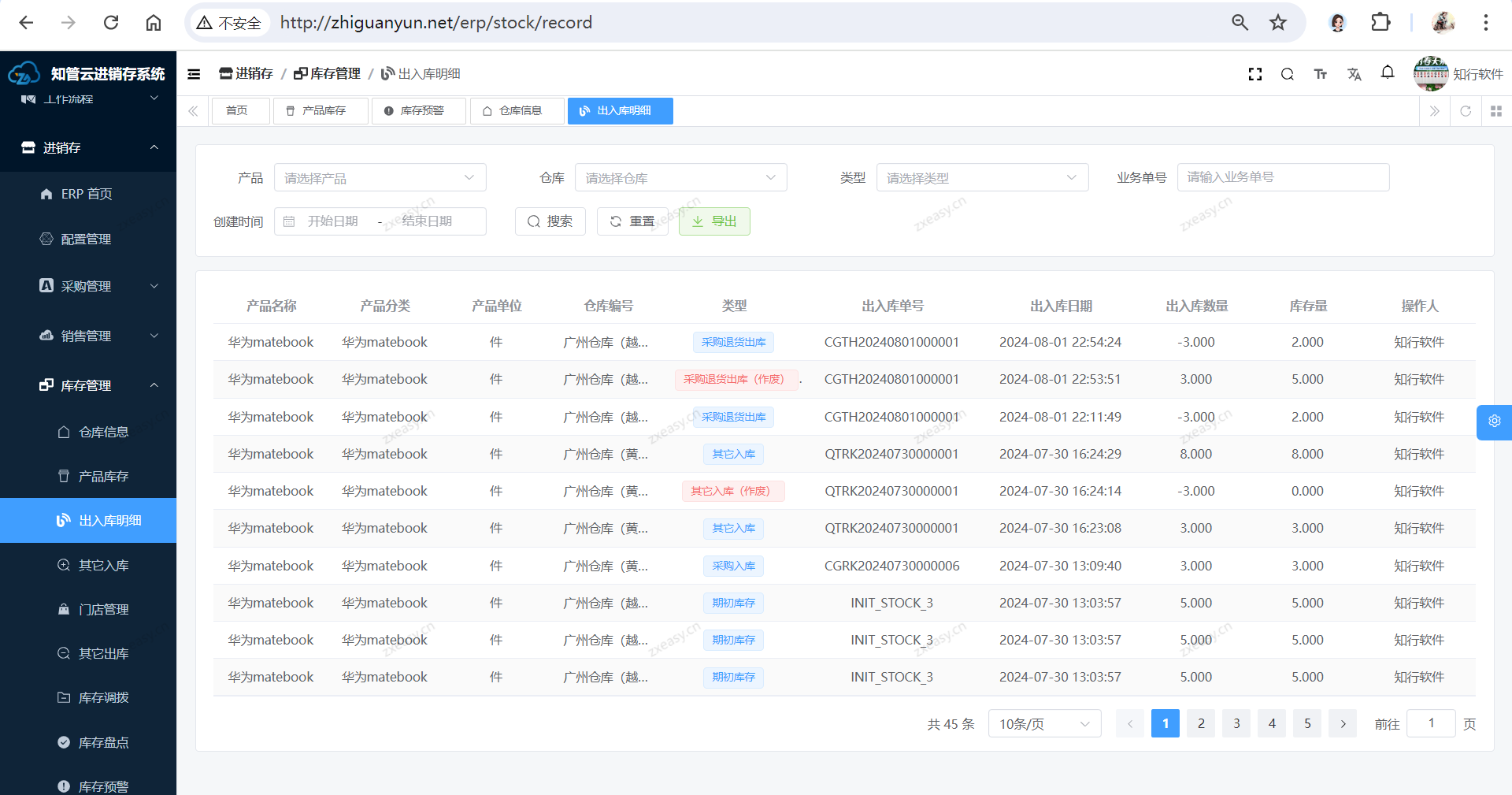Open notifications bell
The width and height of the screenshot is (1512, 795).
click(1388, 72)
